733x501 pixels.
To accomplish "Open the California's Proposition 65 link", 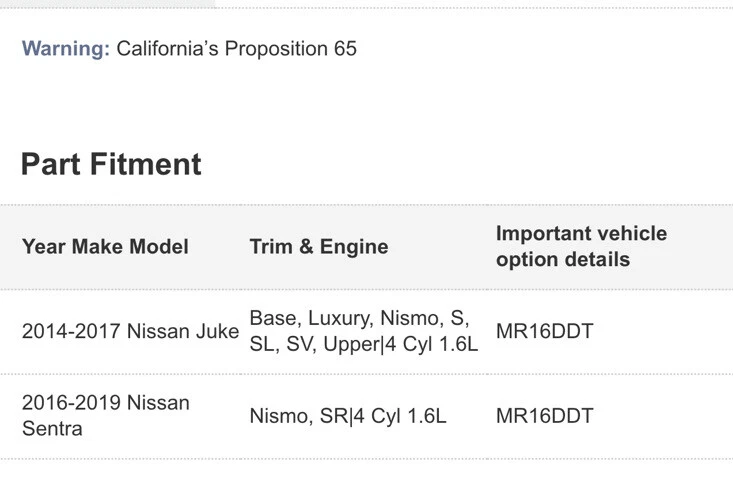I will [x=236, y=48].
